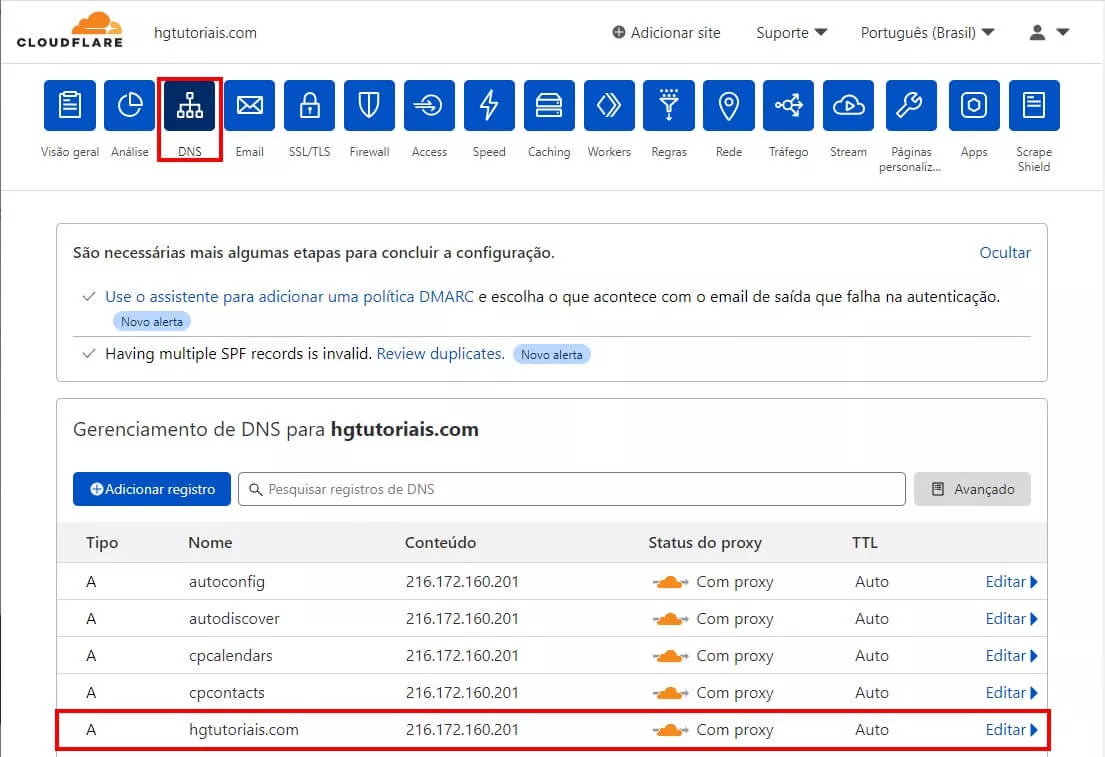This screenshot has width=1105, height=757.
Task: Click the search magnifier icon in DNS field
Action: tap(256, 489)
